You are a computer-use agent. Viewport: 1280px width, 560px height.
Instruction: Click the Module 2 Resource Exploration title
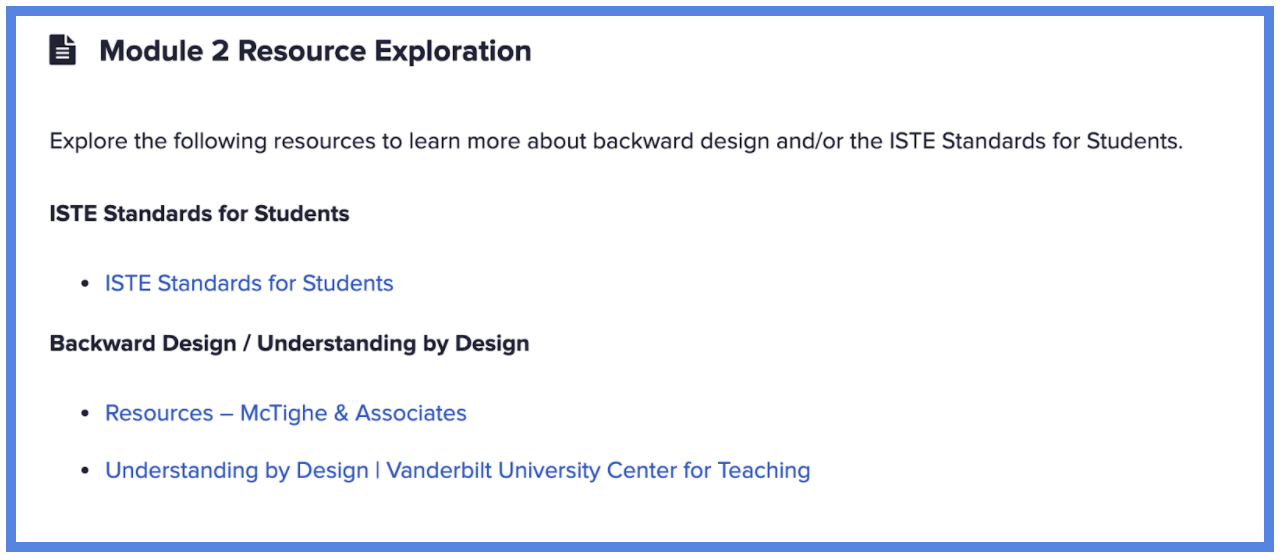315,51
